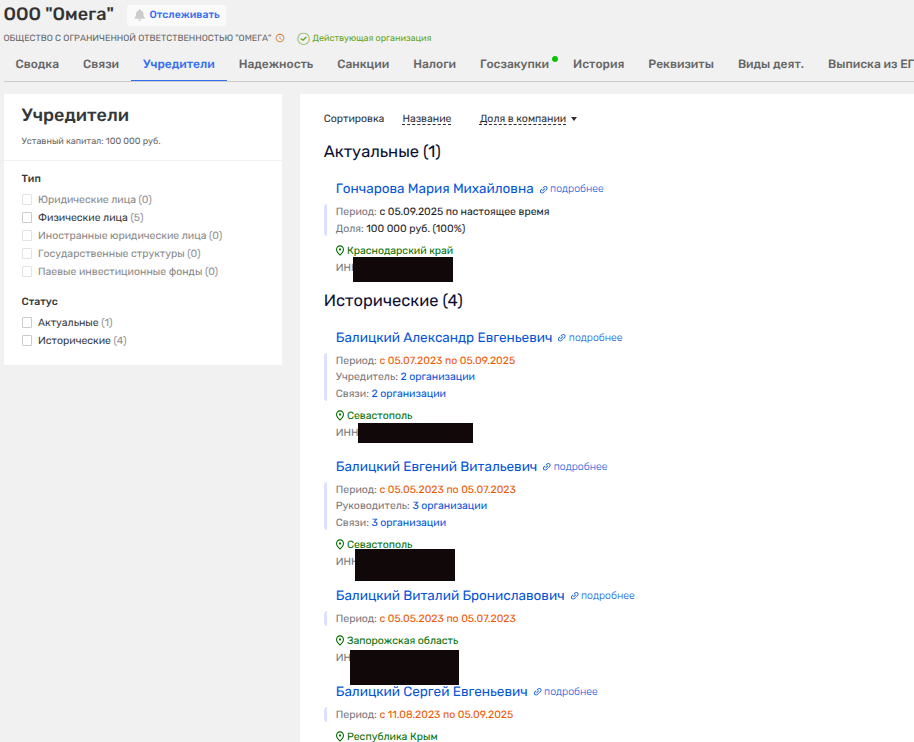Click the location pin icon next to Запорожская область
The image size is (914, 742).
pyautogui.click(x=340, y=641)
